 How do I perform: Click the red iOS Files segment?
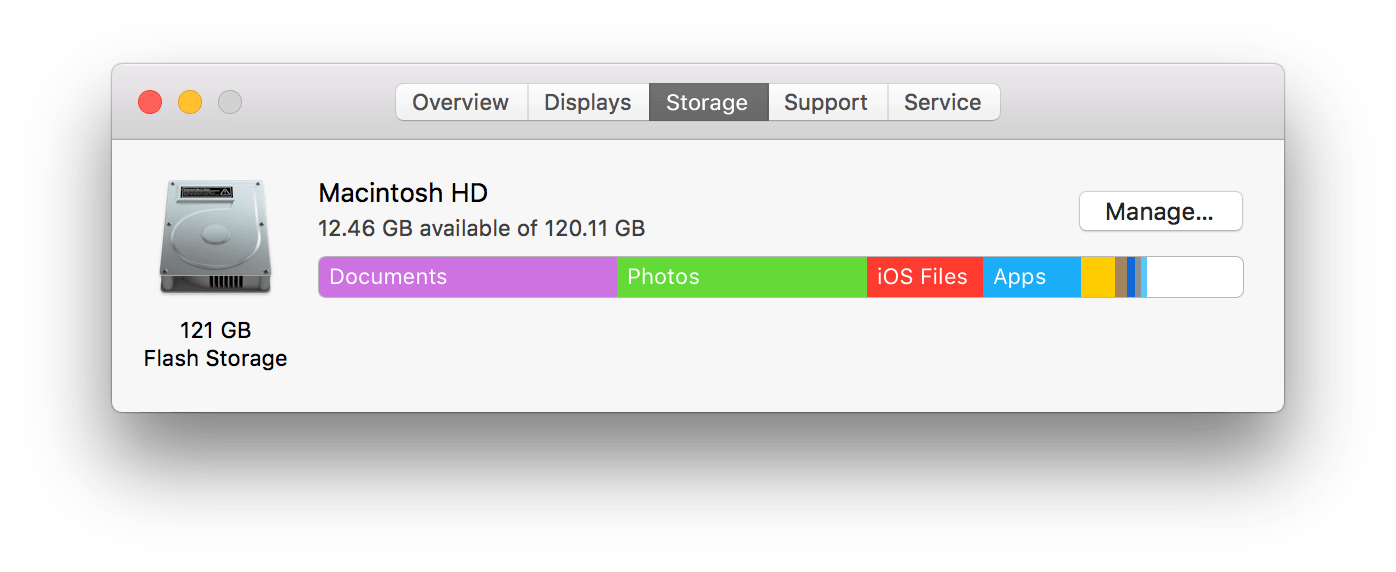(x=924, y=277)
